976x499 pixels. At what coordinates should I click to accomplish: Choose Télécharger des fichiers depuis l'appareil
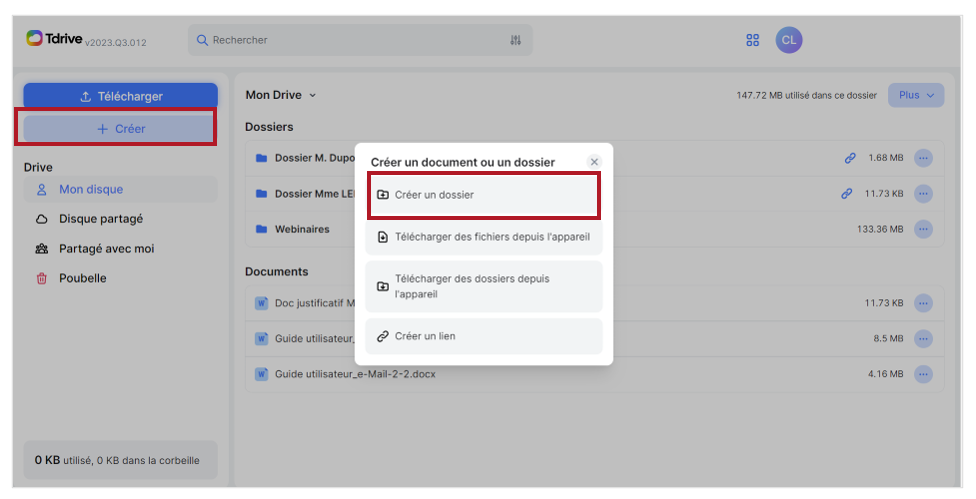pyautogui.click(x=484, y=237)
